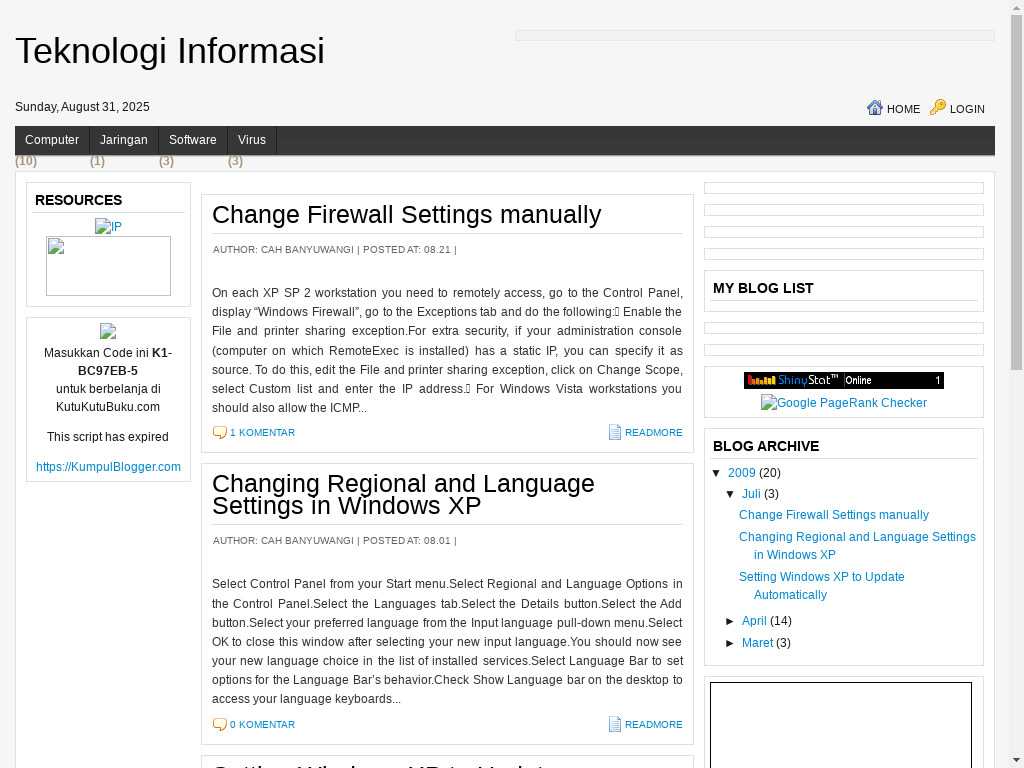Click the ShinyStat online counter badge
1024x768 pixels.
(x=844, y=380)
